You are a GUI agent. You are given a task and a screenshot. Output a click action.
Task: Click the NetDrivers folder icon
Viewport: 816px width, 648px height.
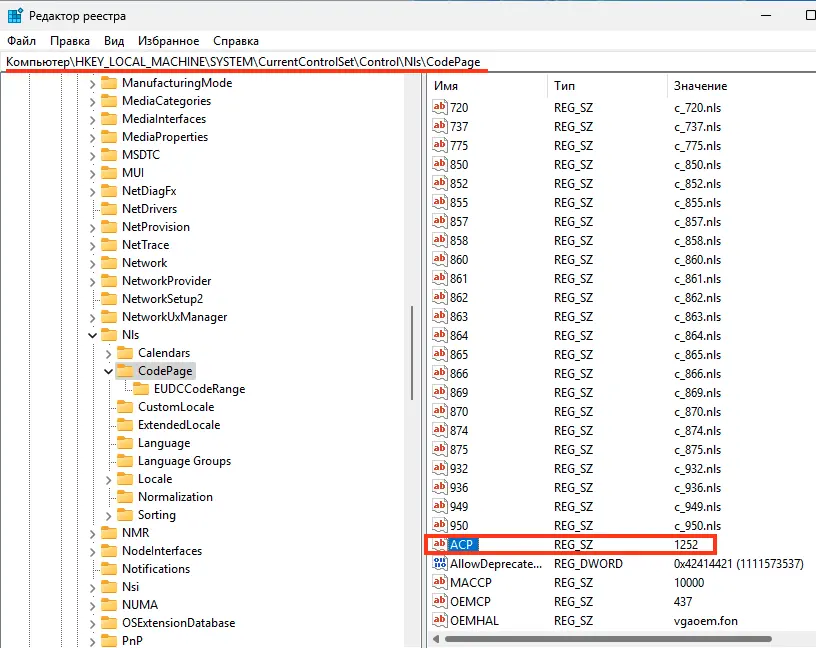click(x=109, y=208)
